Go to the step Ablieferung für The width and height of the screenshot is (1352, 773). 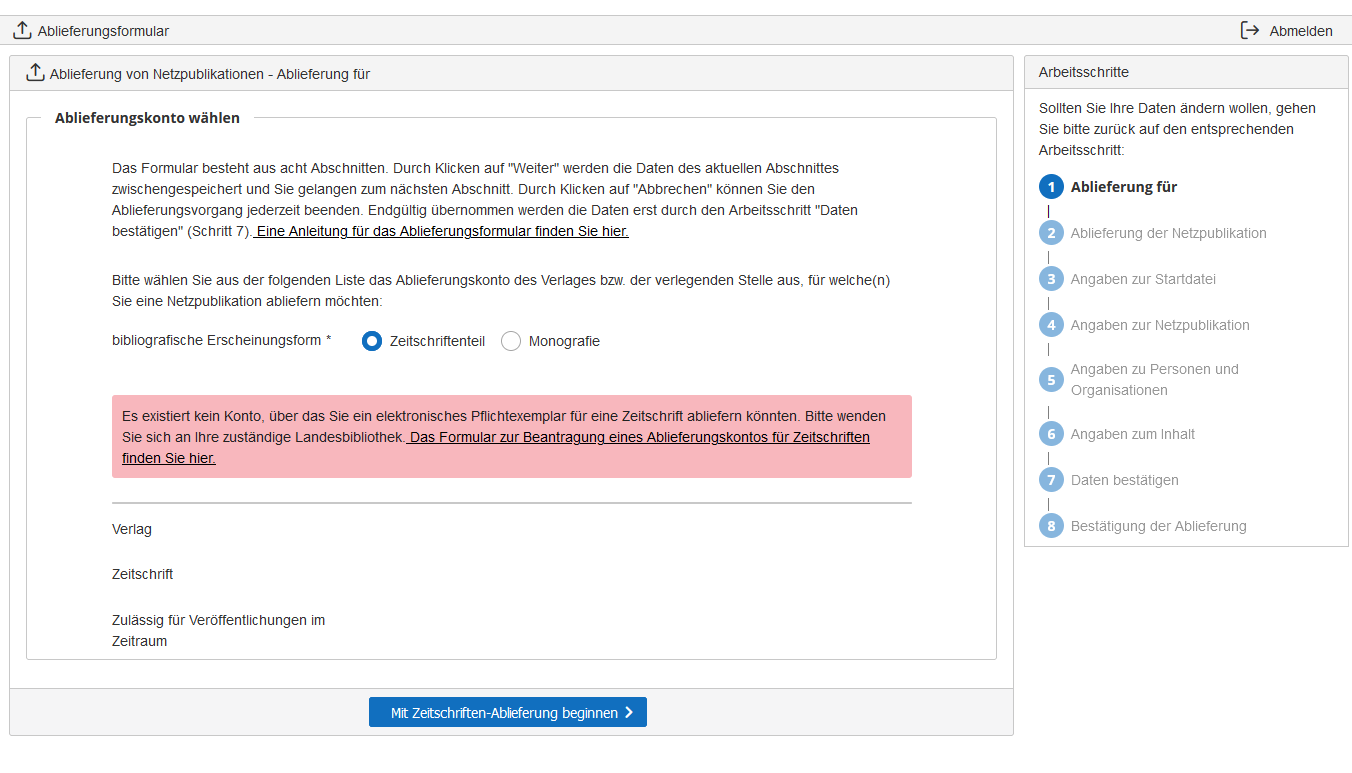coord(1124,187)
